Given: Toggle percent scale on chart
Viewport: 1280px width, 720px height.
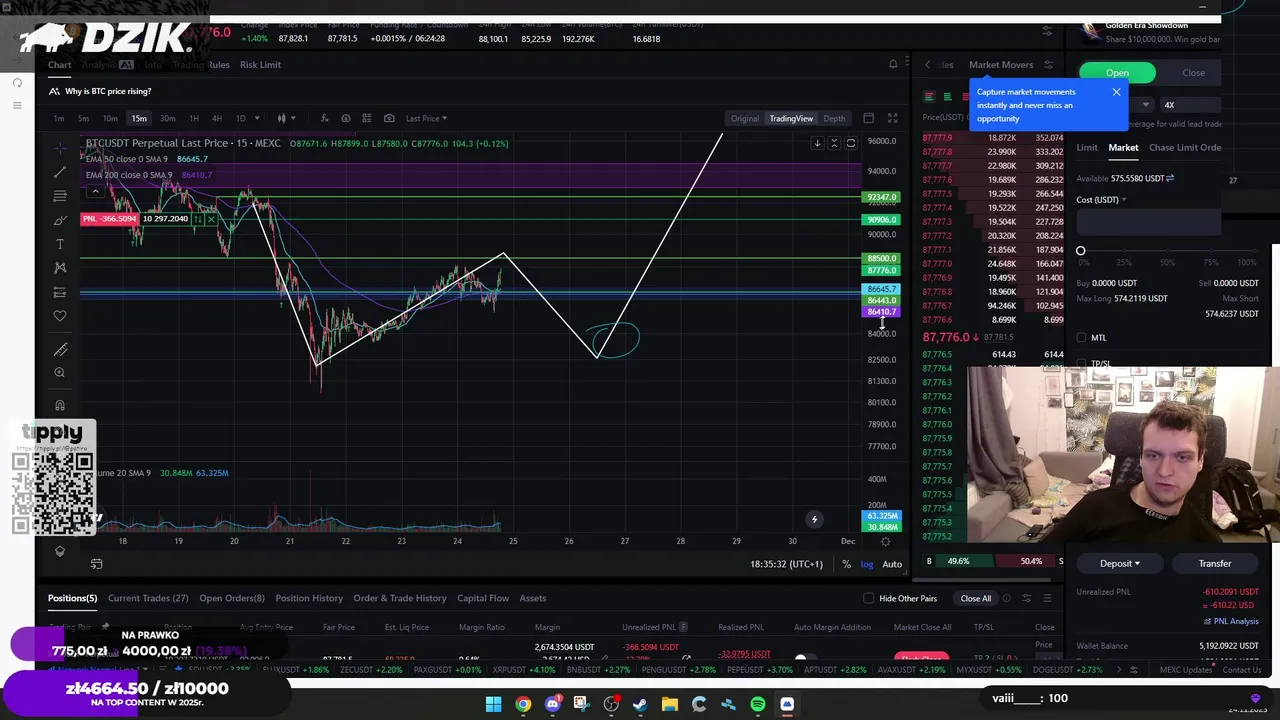Looking at the screenshot, I should click(846, 564).
